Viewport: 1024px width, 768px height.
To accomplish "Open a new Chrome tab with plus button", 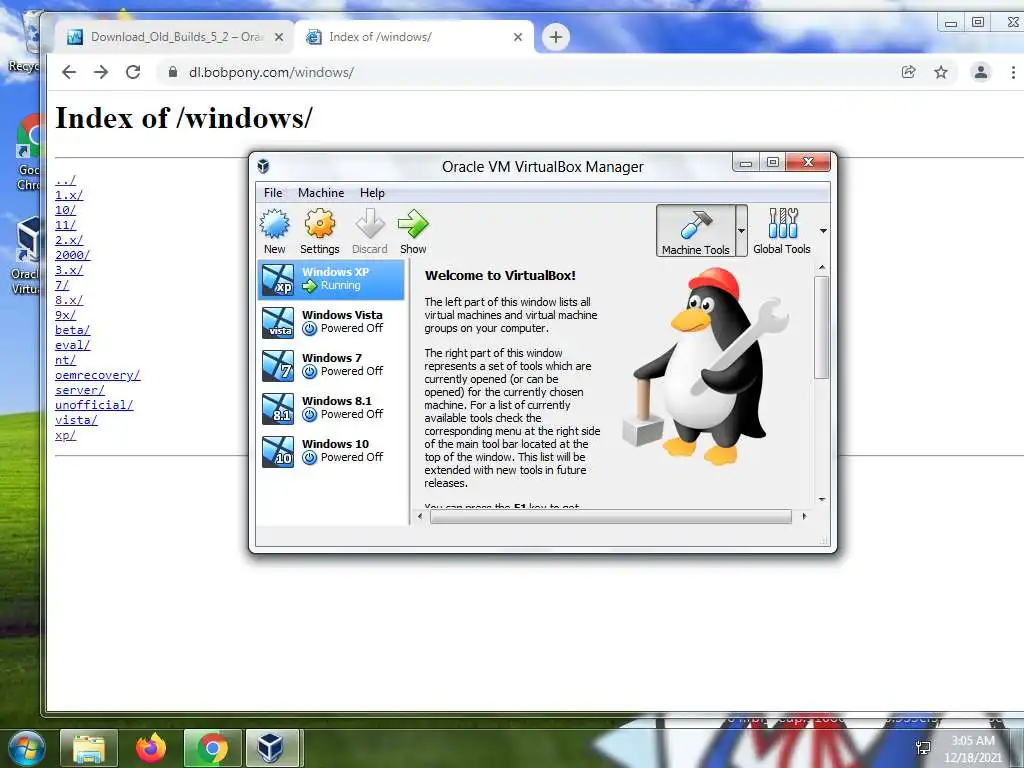I will (556, 37).
